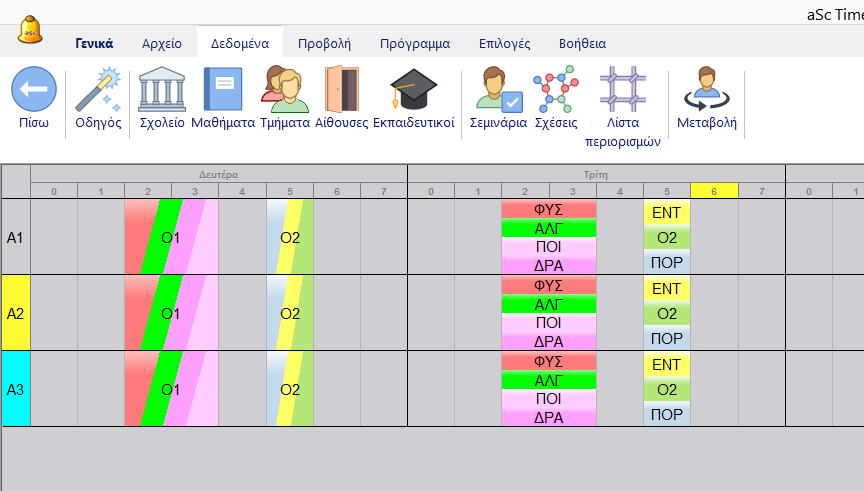Open Σχέσεις relations network icon
This screenshot has height=491, width=864.
tap(556, 90)
